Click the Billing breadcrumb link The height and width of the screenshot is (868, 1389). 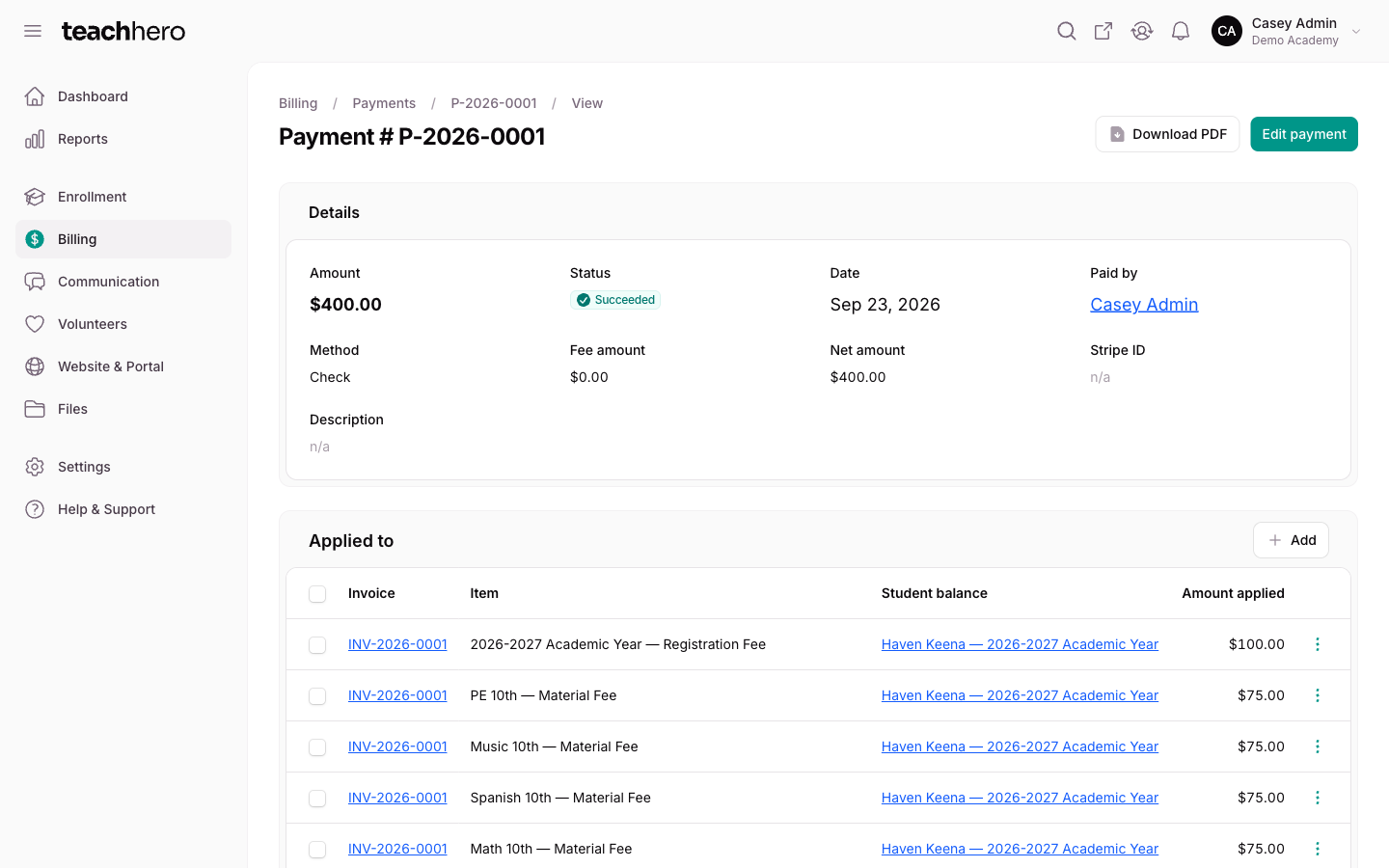click(x=298, y=103)
